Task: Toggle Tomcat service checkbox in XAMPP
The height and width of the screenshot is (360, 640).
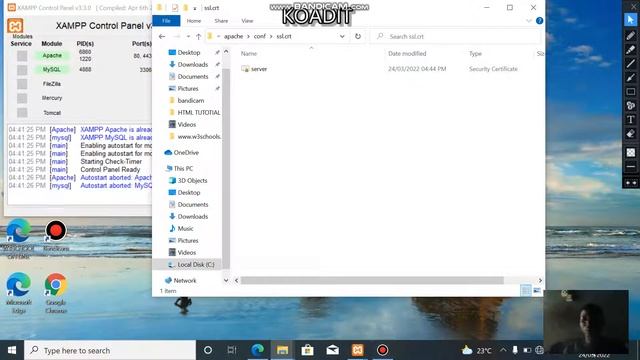Action: (22, 113)
